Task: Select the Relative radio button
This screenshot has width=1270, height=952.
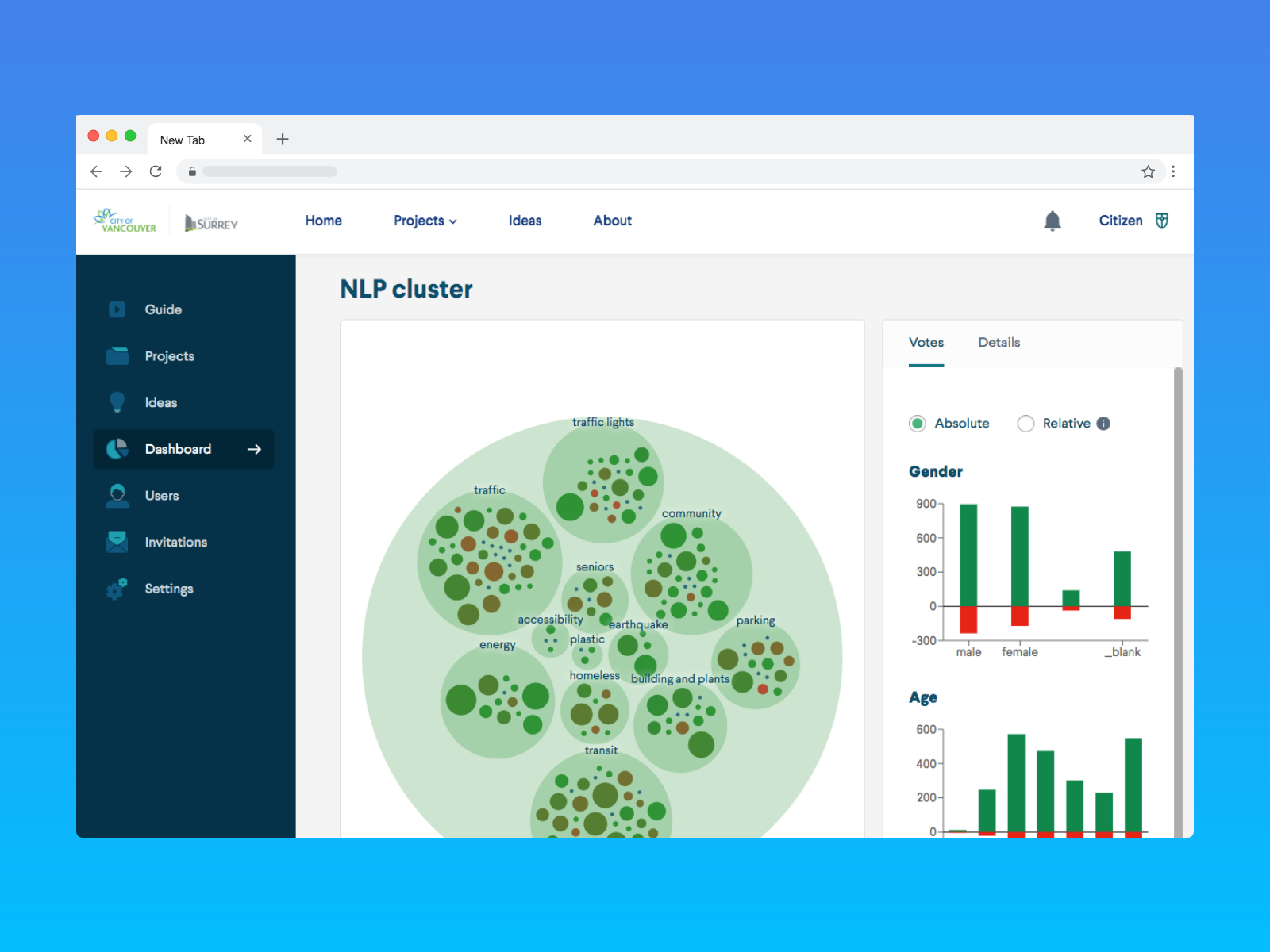Action: pos(1026,424)
